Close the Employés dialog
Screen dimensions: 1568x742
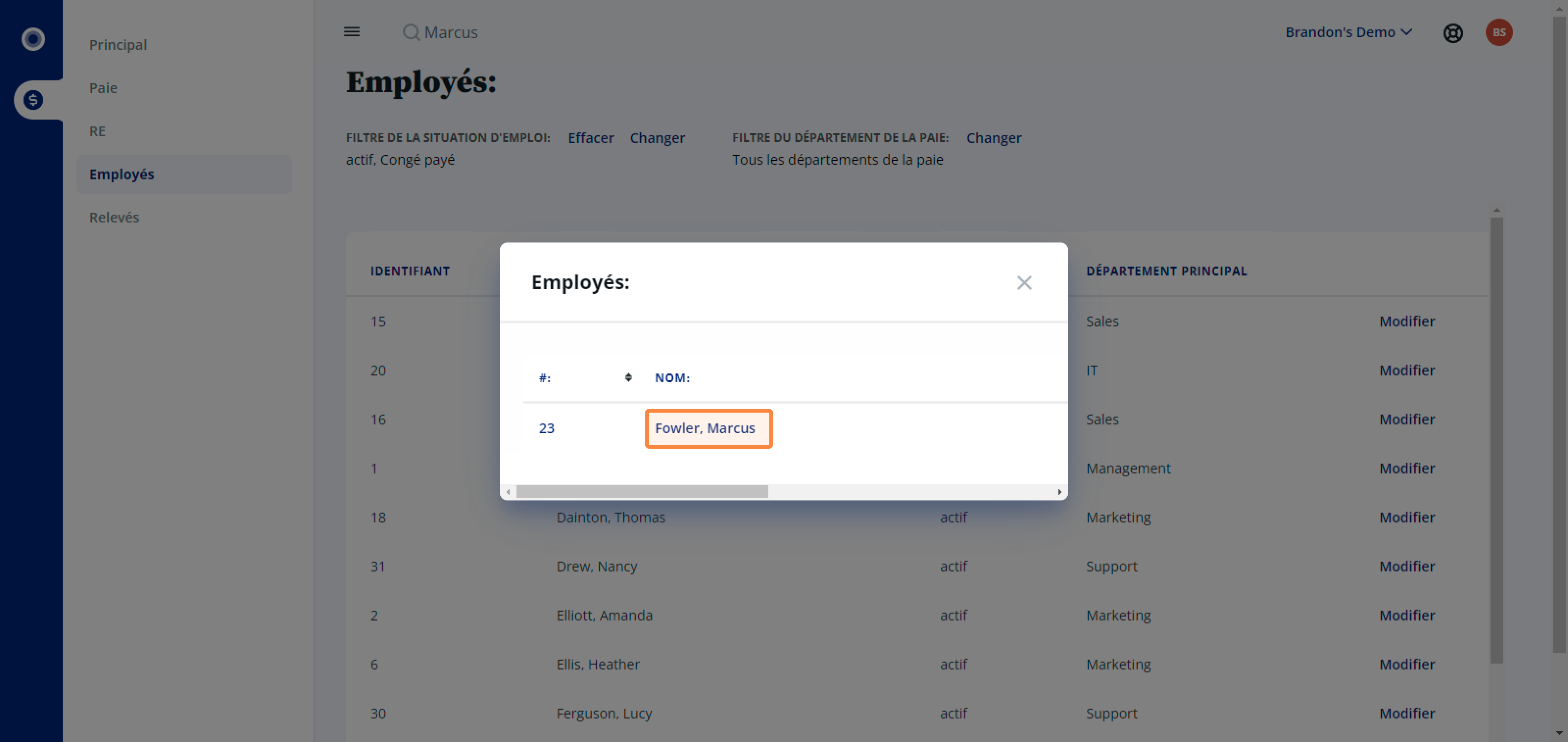(x=1024, y=282)
